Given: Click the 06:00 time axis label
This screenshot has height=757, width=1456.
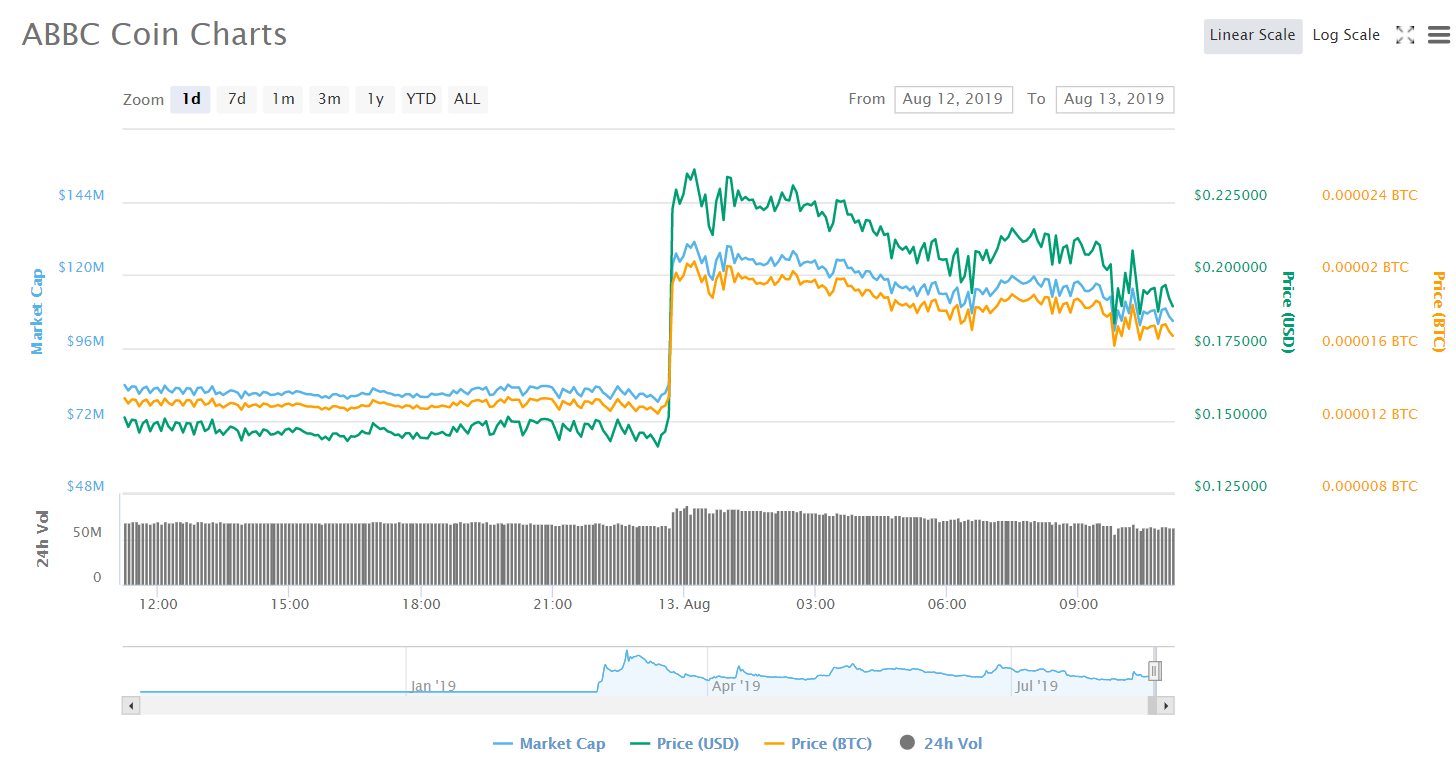Looking at the screenshot, I should pyautogui.click(x=947, y=604).
